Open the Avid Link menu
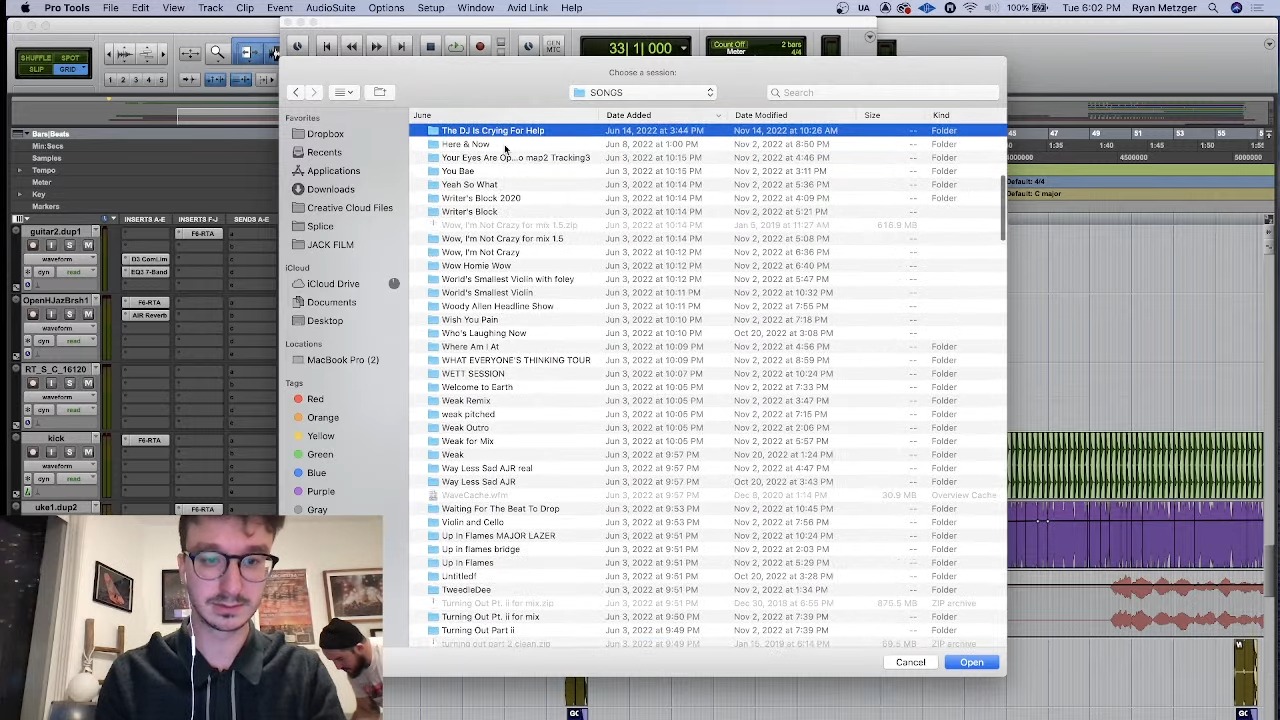The width and height of the screenshot is (1280, 720). pos(527,8)
